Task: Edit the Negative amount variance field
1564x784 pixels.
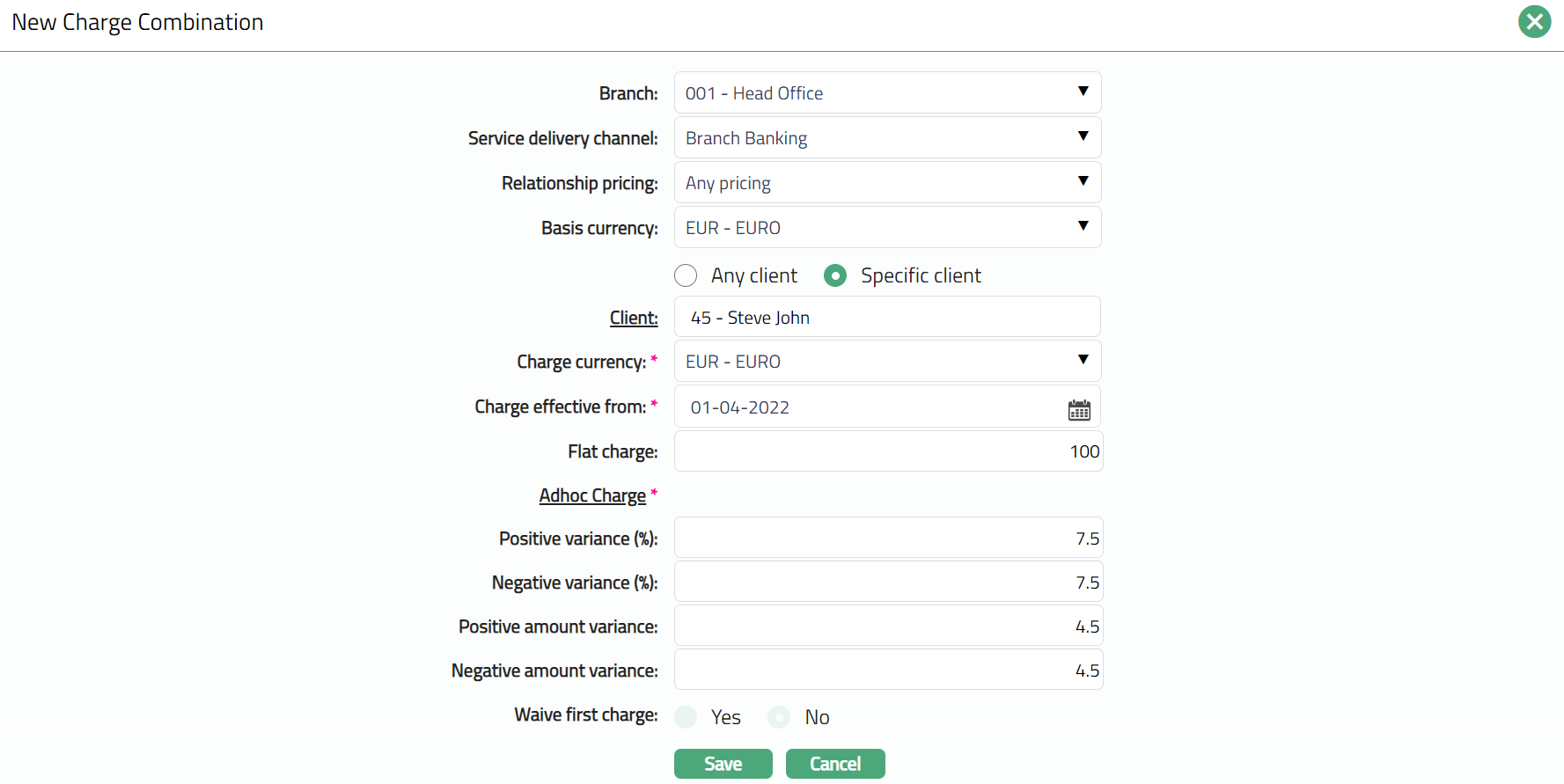Action: point(887,670)
